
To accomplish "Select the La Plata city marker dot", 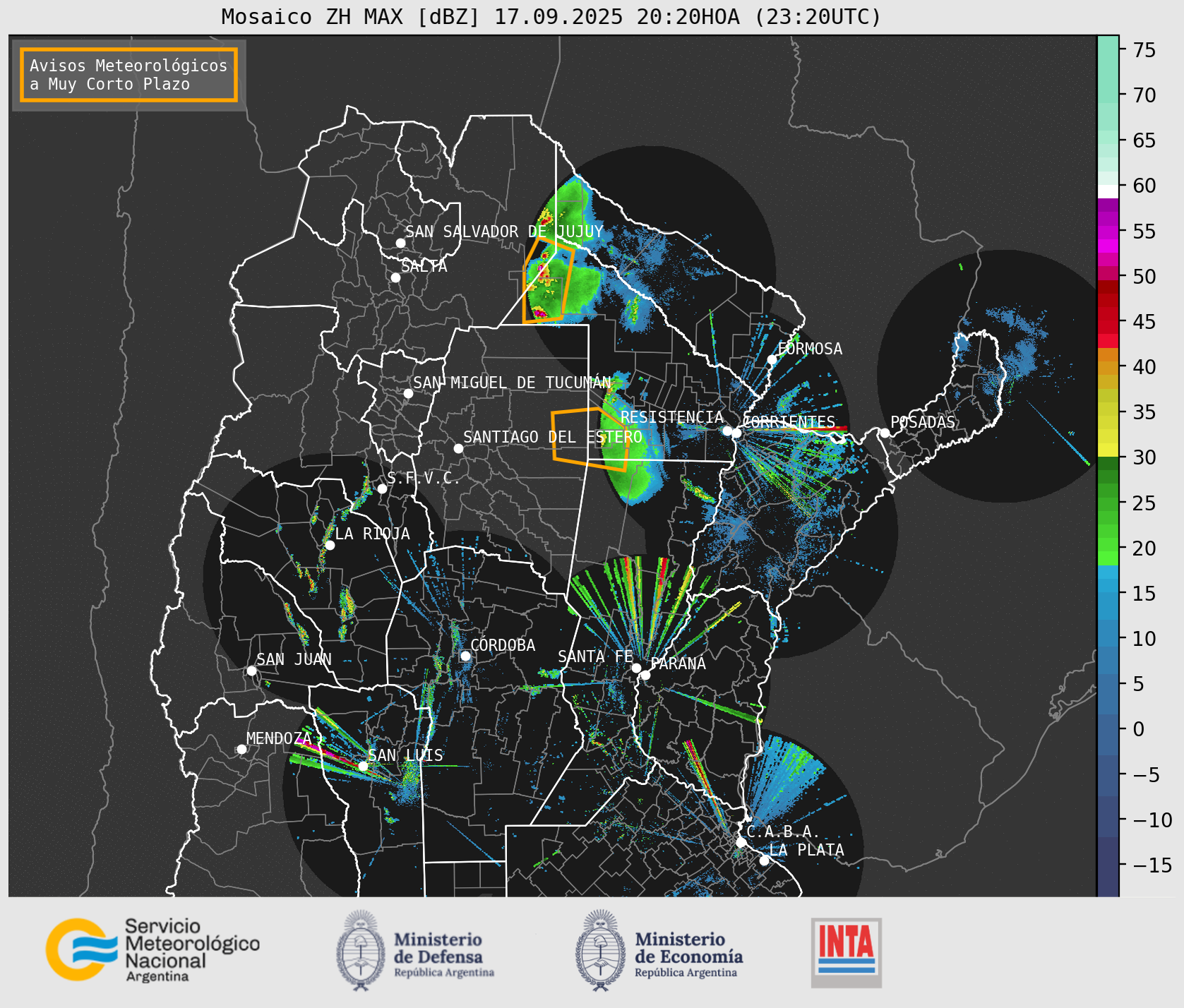I will (x=764, y=860).
